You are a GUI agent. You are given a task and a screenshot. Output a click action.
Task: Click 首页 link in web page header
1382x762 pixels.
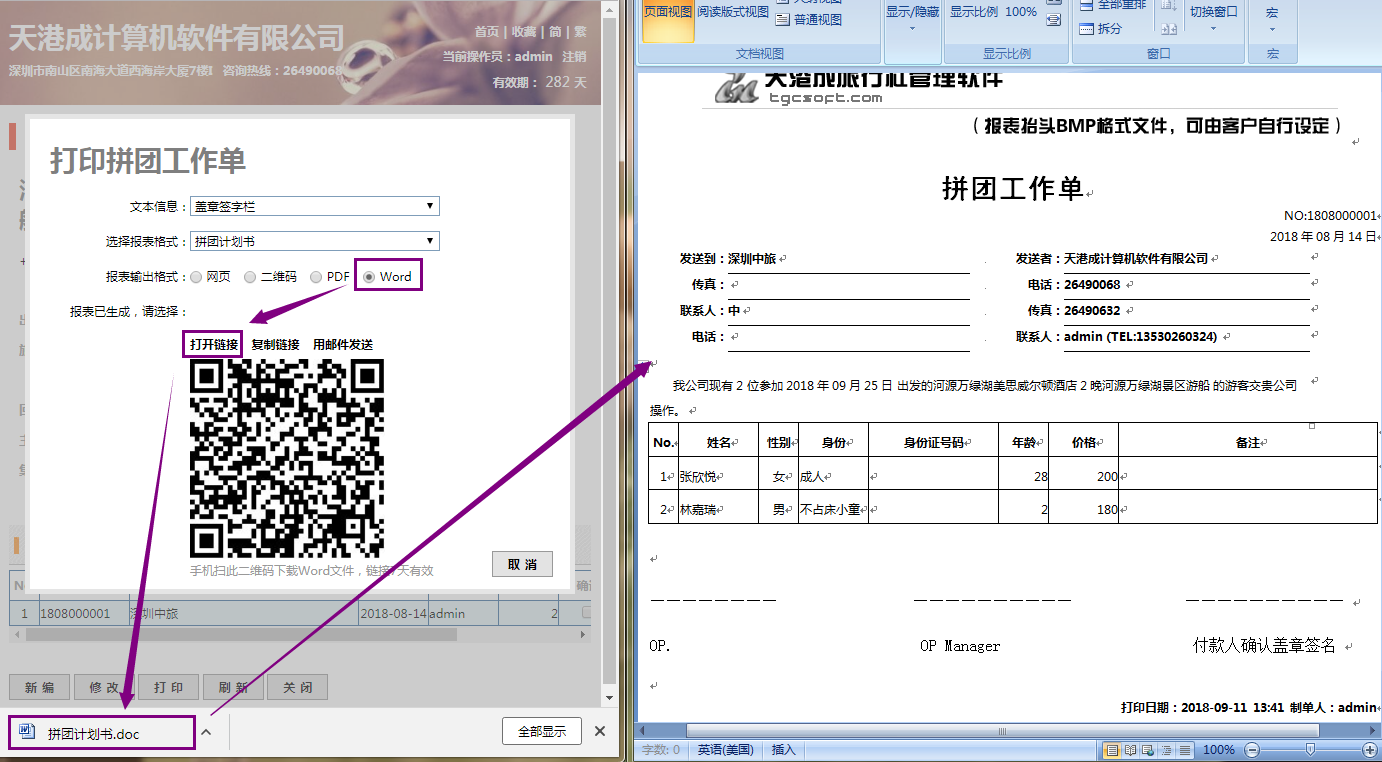point(487,32)
